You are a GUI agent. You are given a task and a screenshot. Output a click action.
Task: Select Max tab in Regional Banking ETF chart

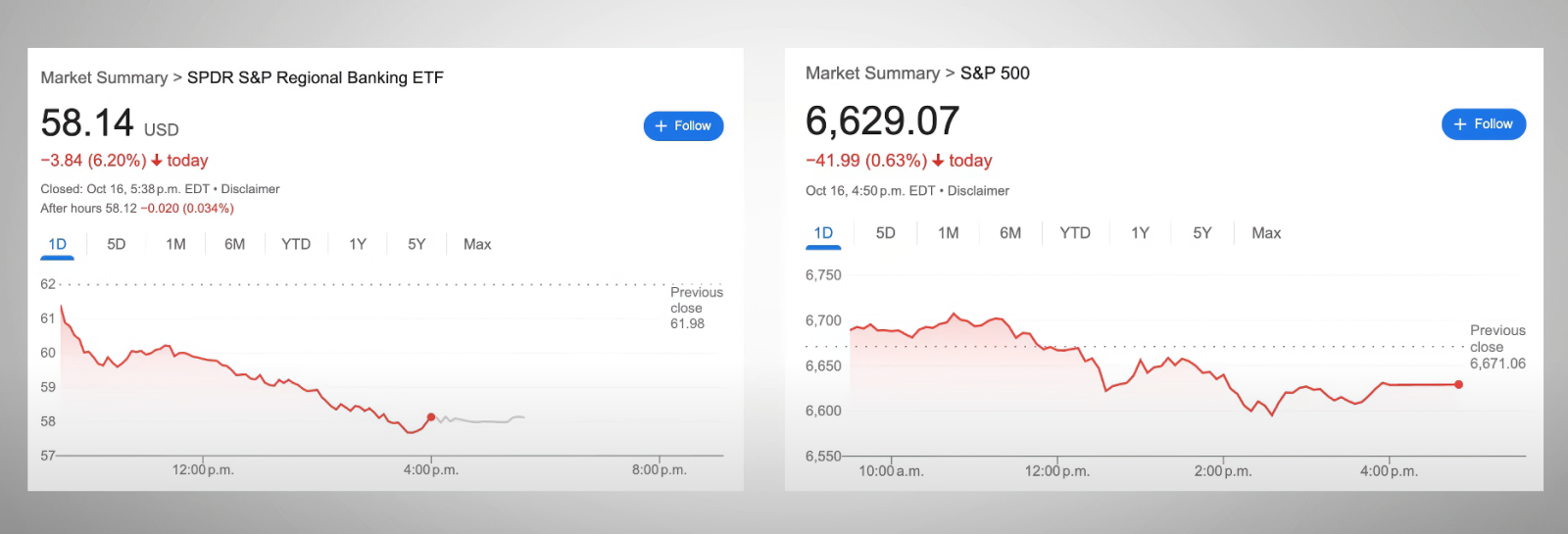point(477,244)
